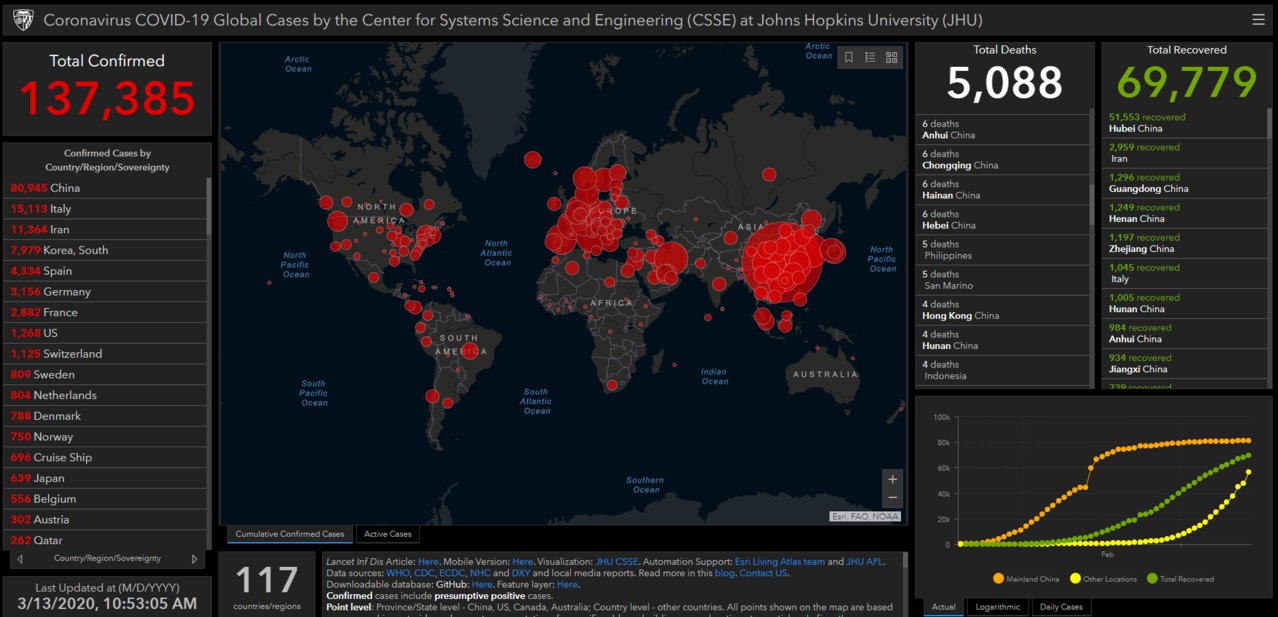Go to next country list view arrow
1278x617 pixels.
(194, 559)
